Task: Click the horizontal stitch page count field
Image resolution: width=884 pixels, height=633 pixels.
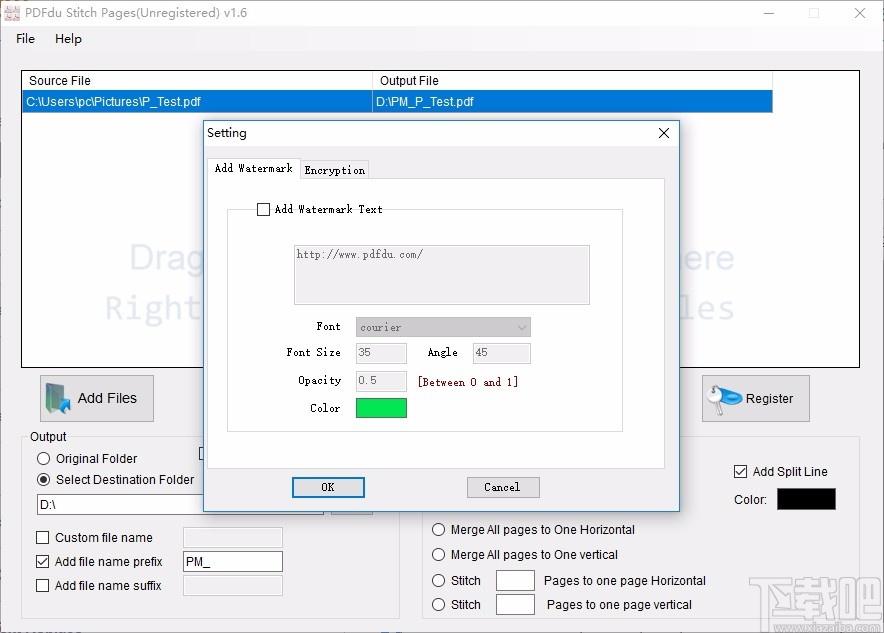Action: (515, 581)
